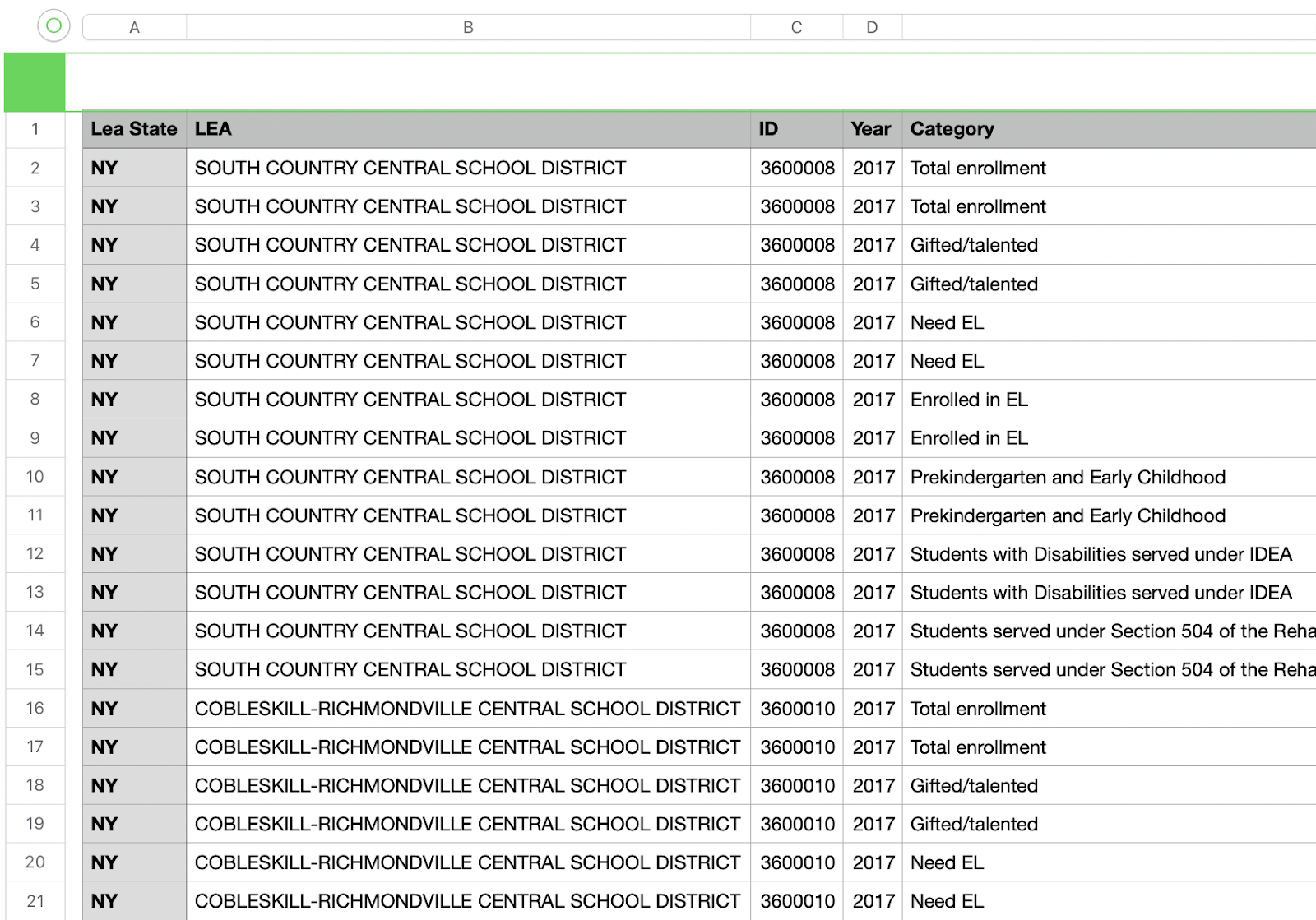Select 'Students served under Section 504' row 15
Viewport: 1316px width, 920px height.
pos(1109,669)
